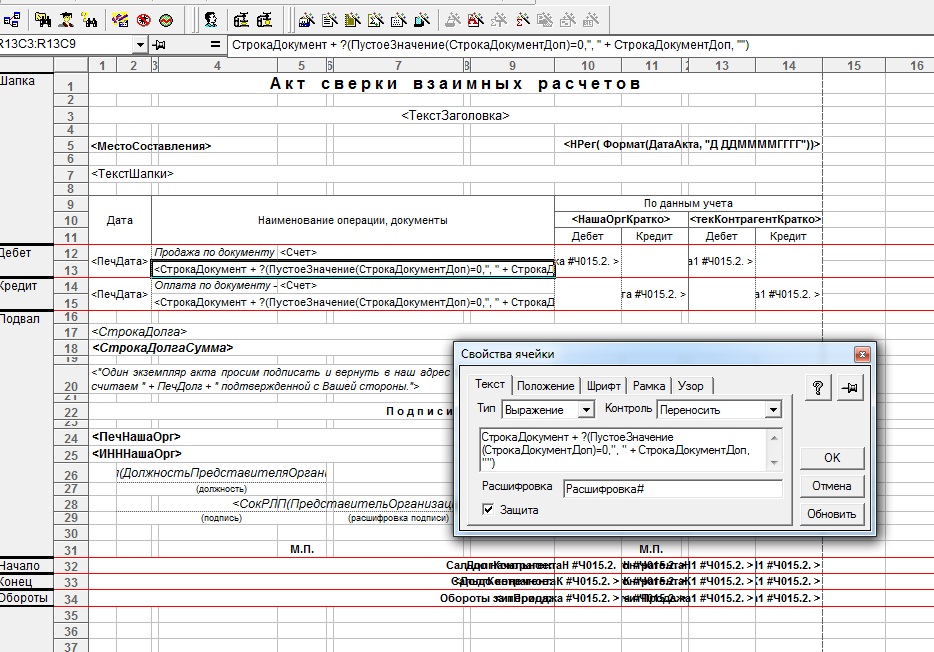934x652 pixels.
Task: Click the red bug debugger icon
Action: tap(144, 20)
